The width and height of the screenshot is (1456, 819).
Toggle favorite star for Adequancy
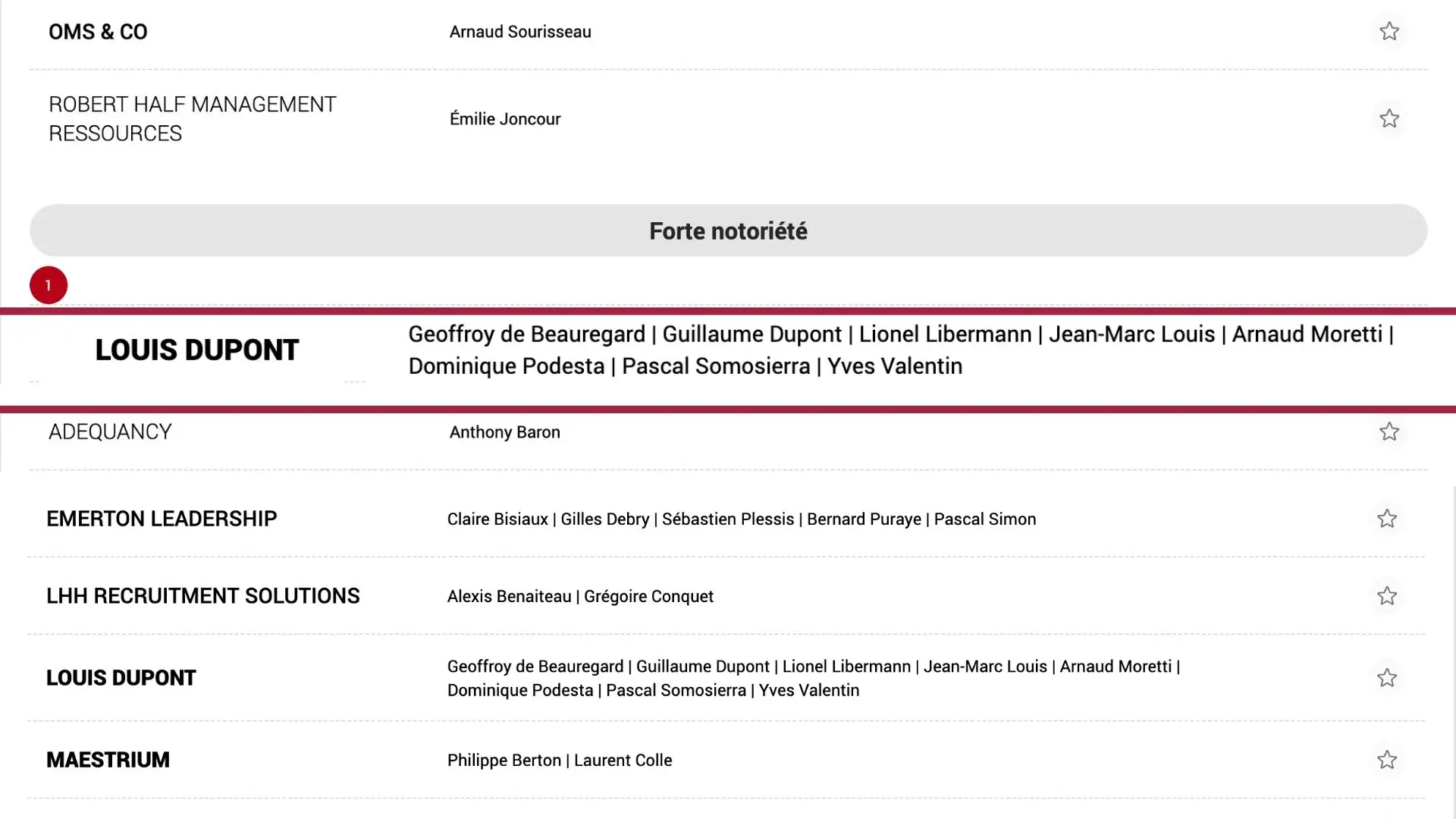pyautogui.click(x=1389, y=431)
